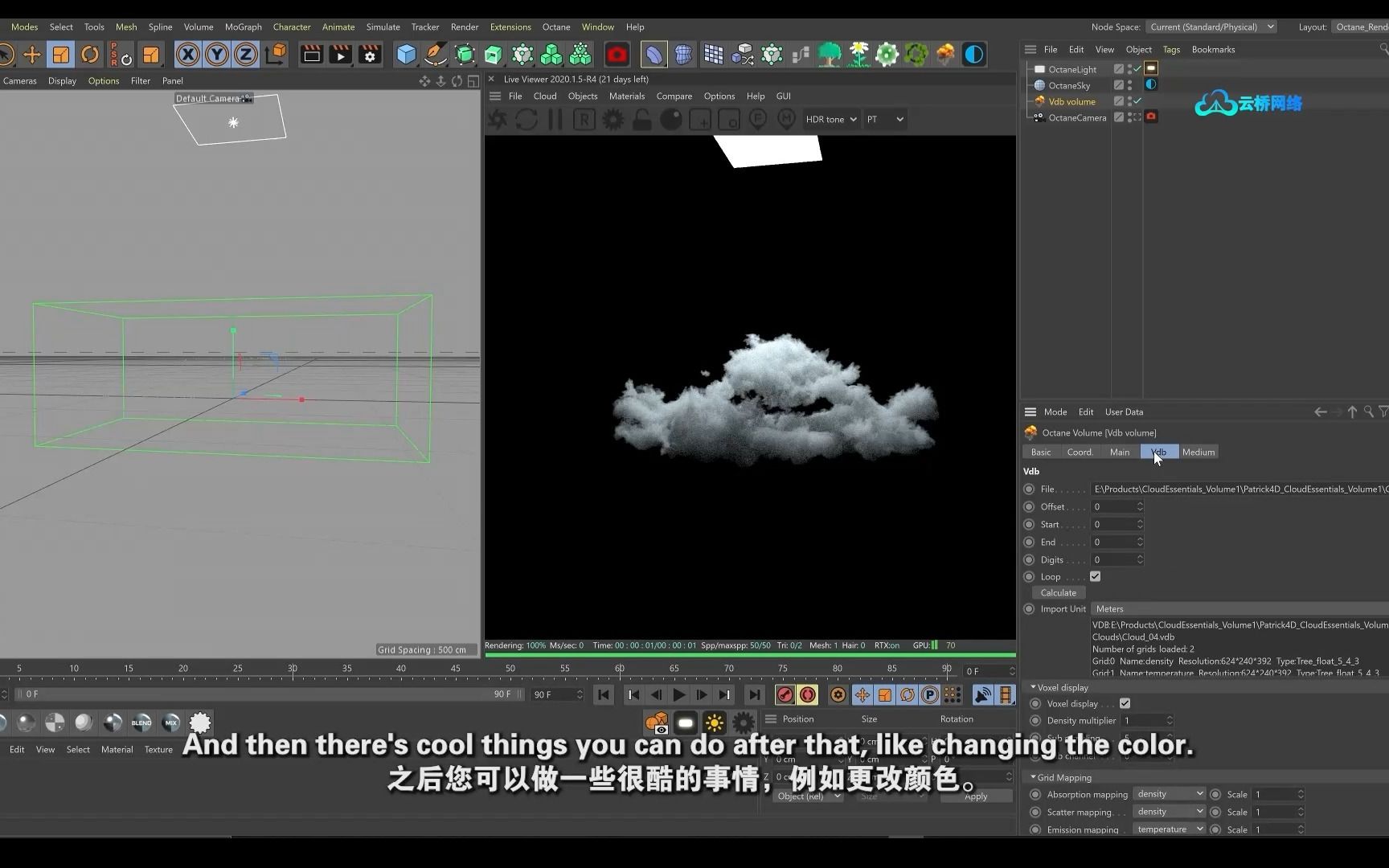Open the PT kernel dropdown
This screenshot has height=868, width=1389.
885,120
